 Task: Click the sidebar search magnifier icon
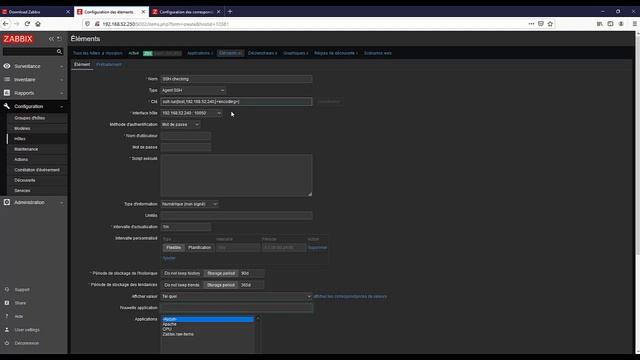pyautogui.click(x=59, y=51)
